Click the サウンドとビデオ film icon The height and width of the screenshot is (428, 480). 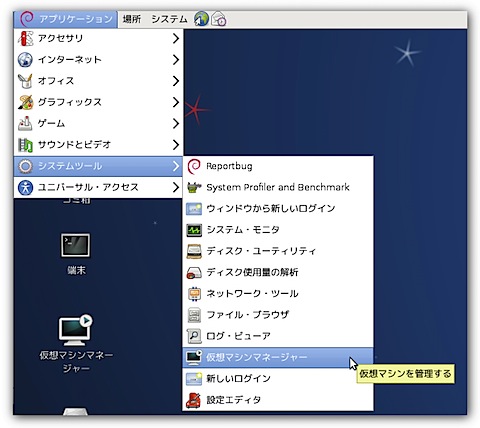(x=26, y=145)
